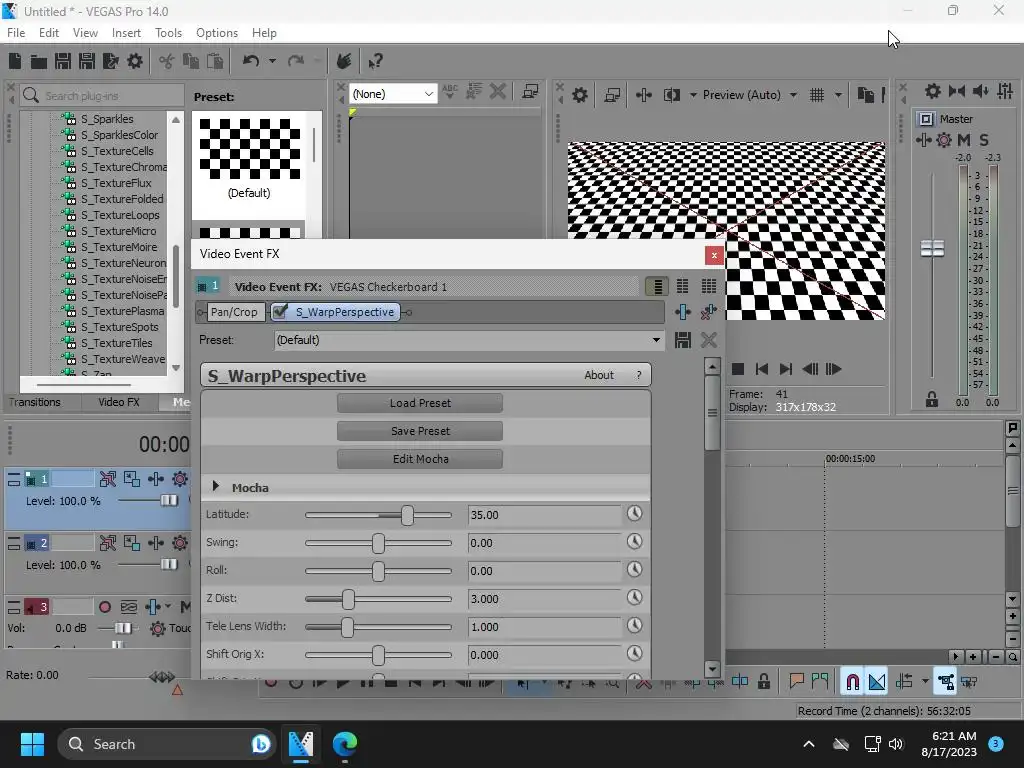Viewport: 1024px width, 768px height.
Task: Disable the S_WarpPerspective plug-in checkbox
Action: (x=280, y=312)
